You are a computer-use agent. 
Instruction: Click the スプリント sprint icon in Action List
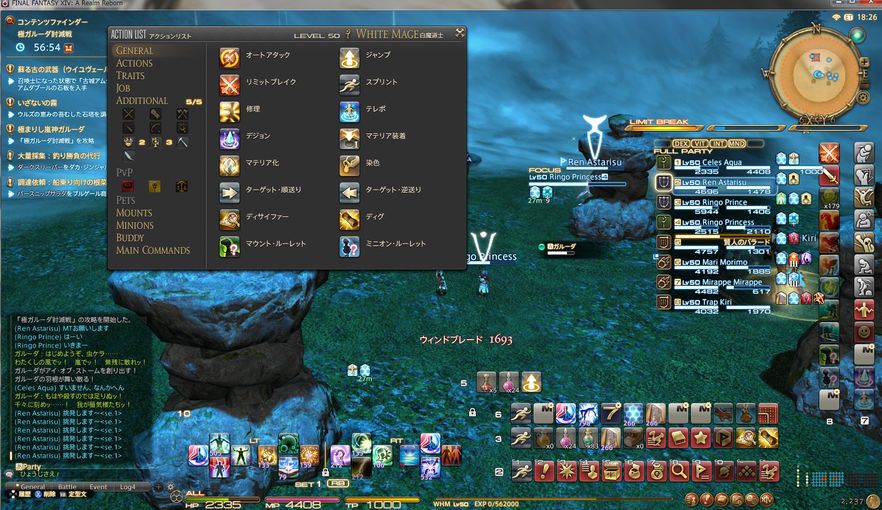click(349, 84)
